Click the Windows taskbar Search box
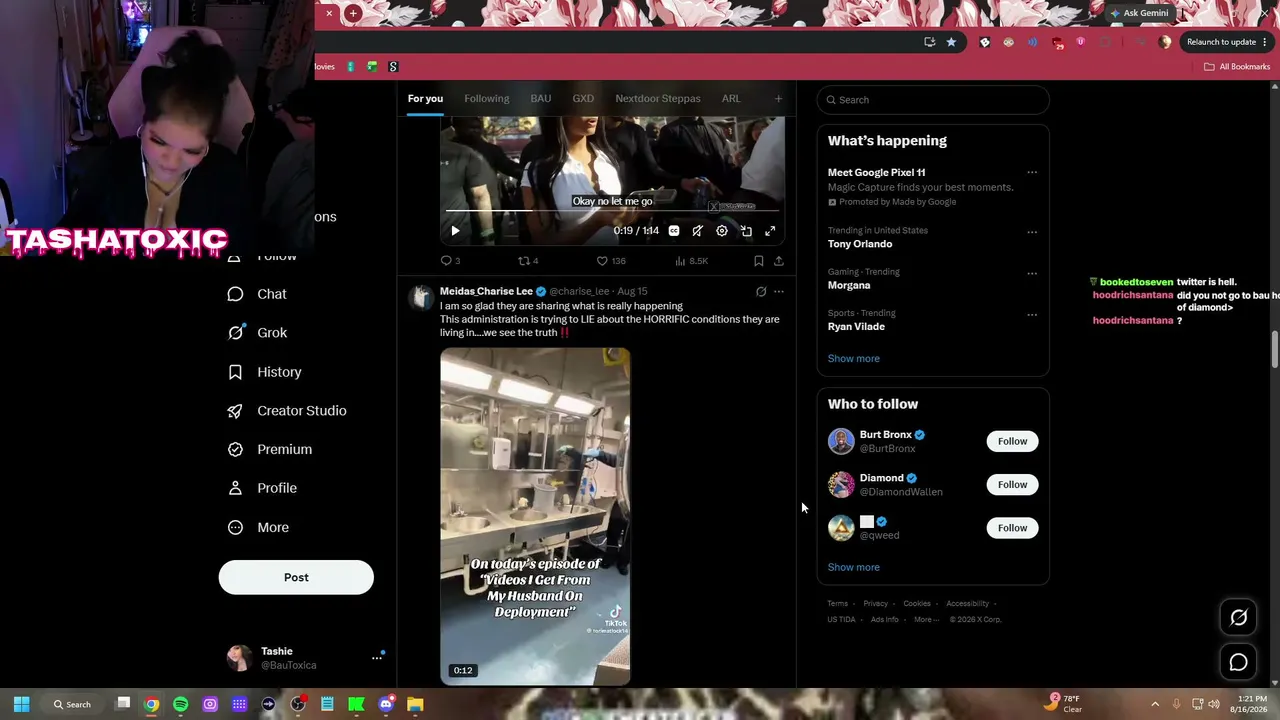This screenshot has height=720, width=1280. click(x=72, y=704)
